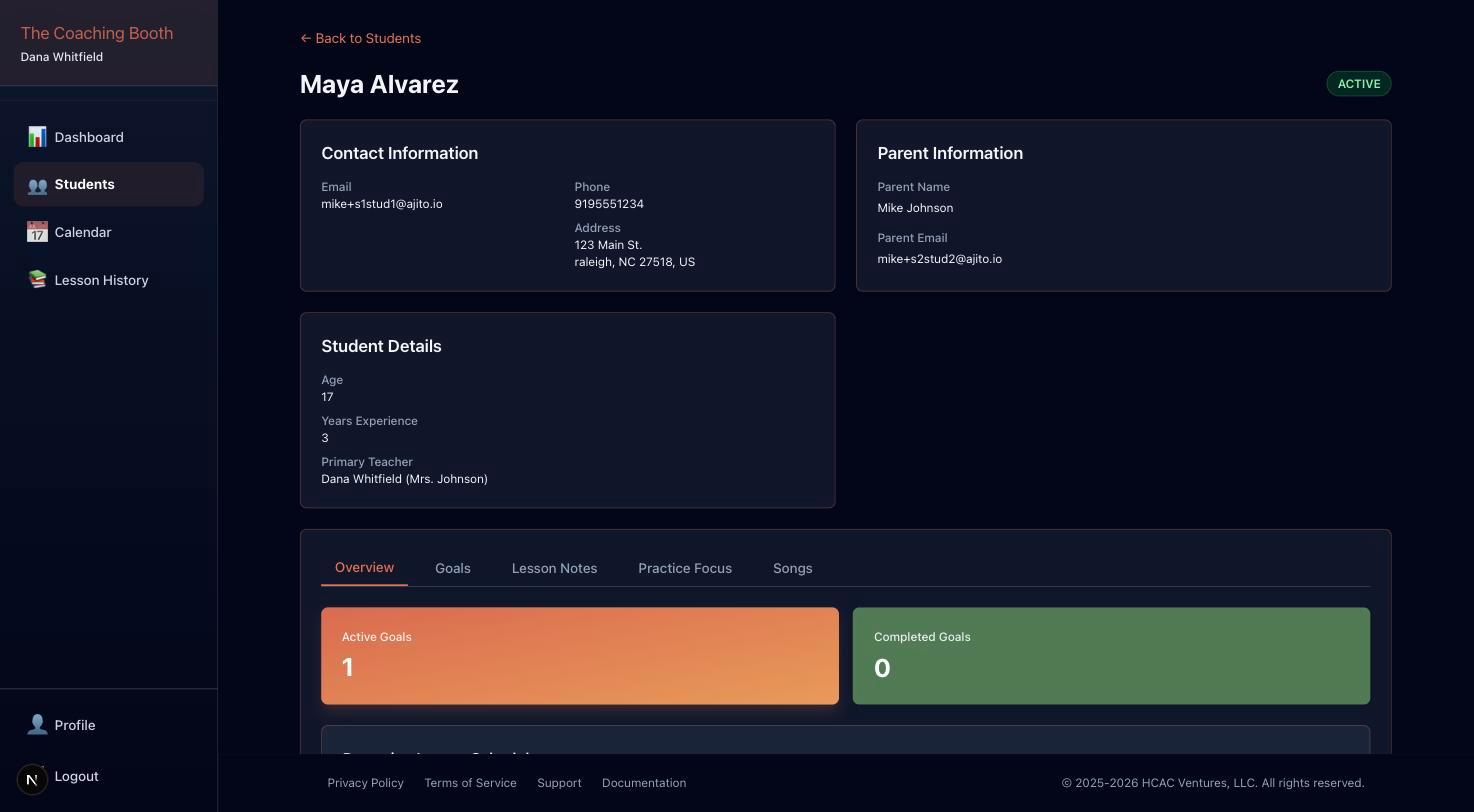Click the Completed Goals green card
The image size is (1474, 812).
(x=1111, y=656)
